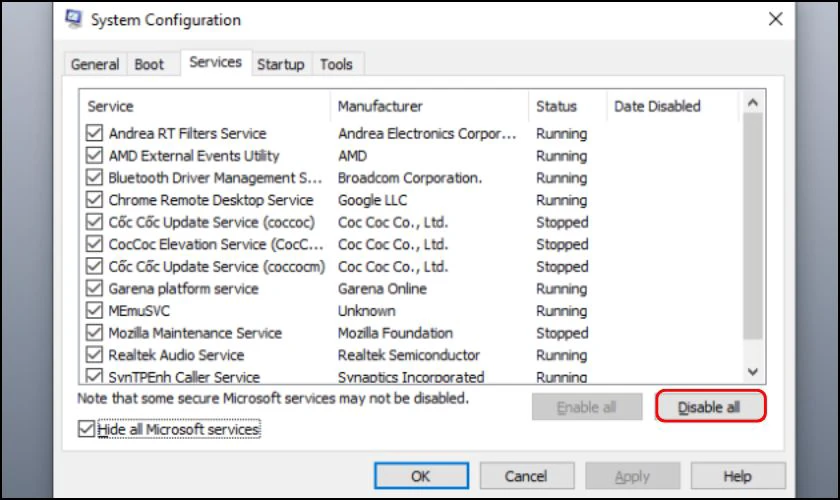Toggle AMD External Events Utility checkbox
The image size is (840, 500).
(94, 155)
